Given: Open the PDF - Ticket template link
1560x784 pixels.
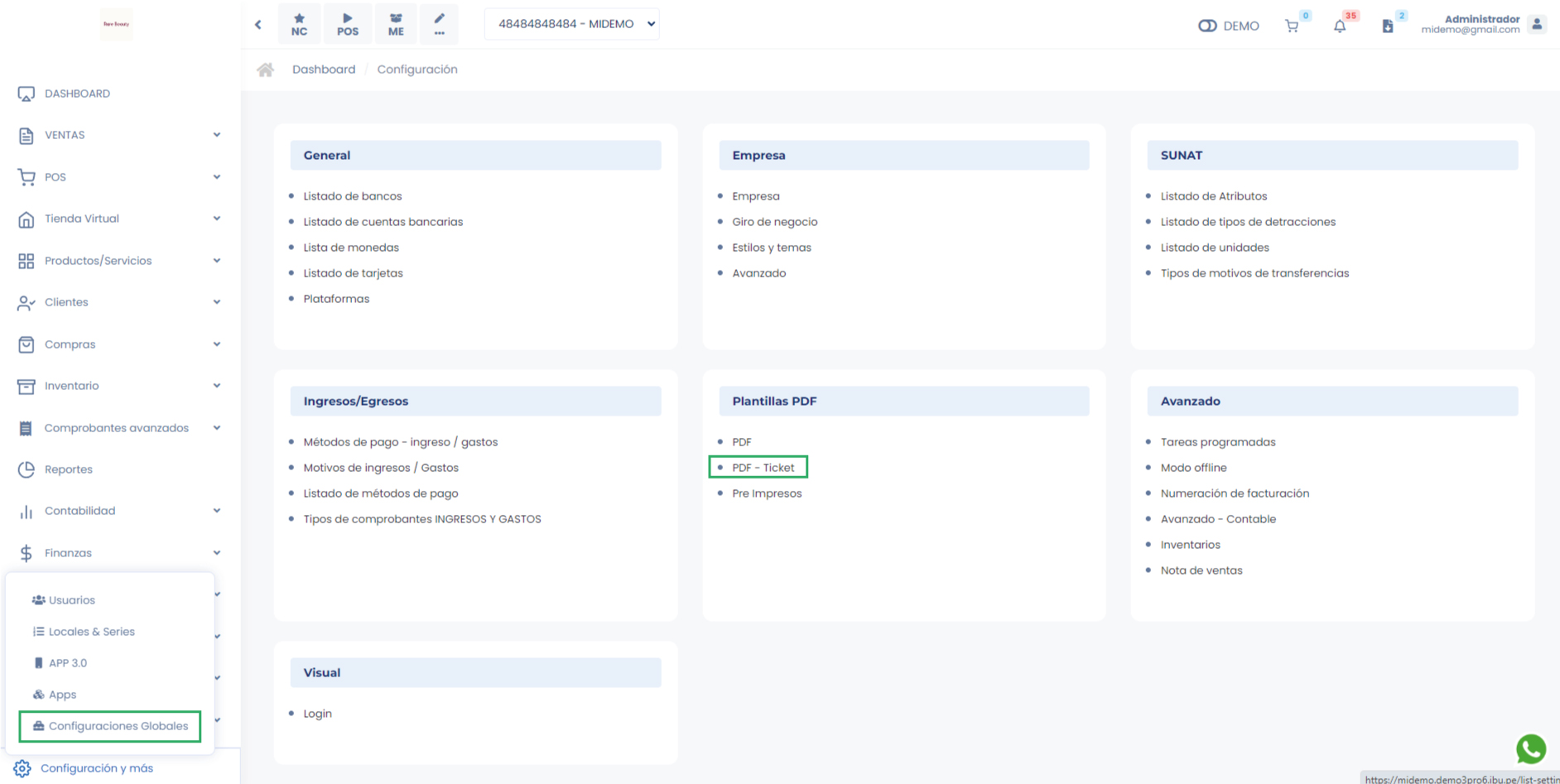Looking at the screenshot, I should (763, 468).
